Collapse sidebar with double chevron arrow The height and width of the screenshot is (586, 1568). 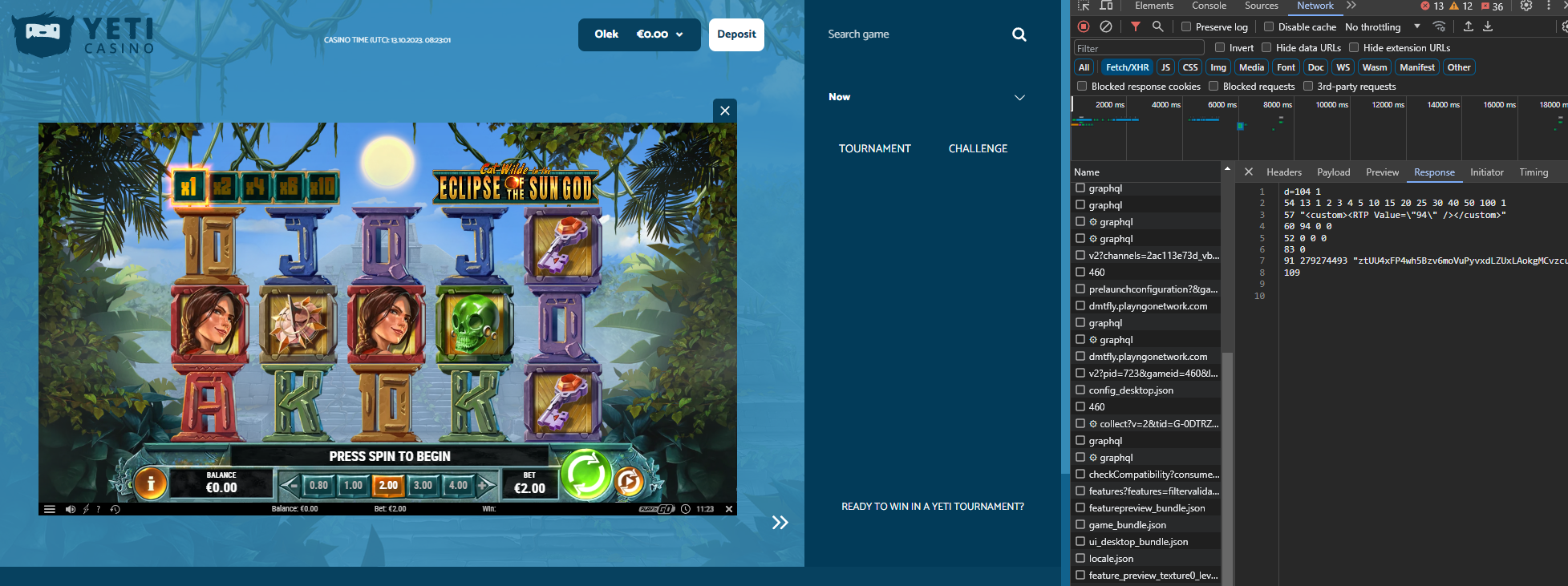pos(780,523)
